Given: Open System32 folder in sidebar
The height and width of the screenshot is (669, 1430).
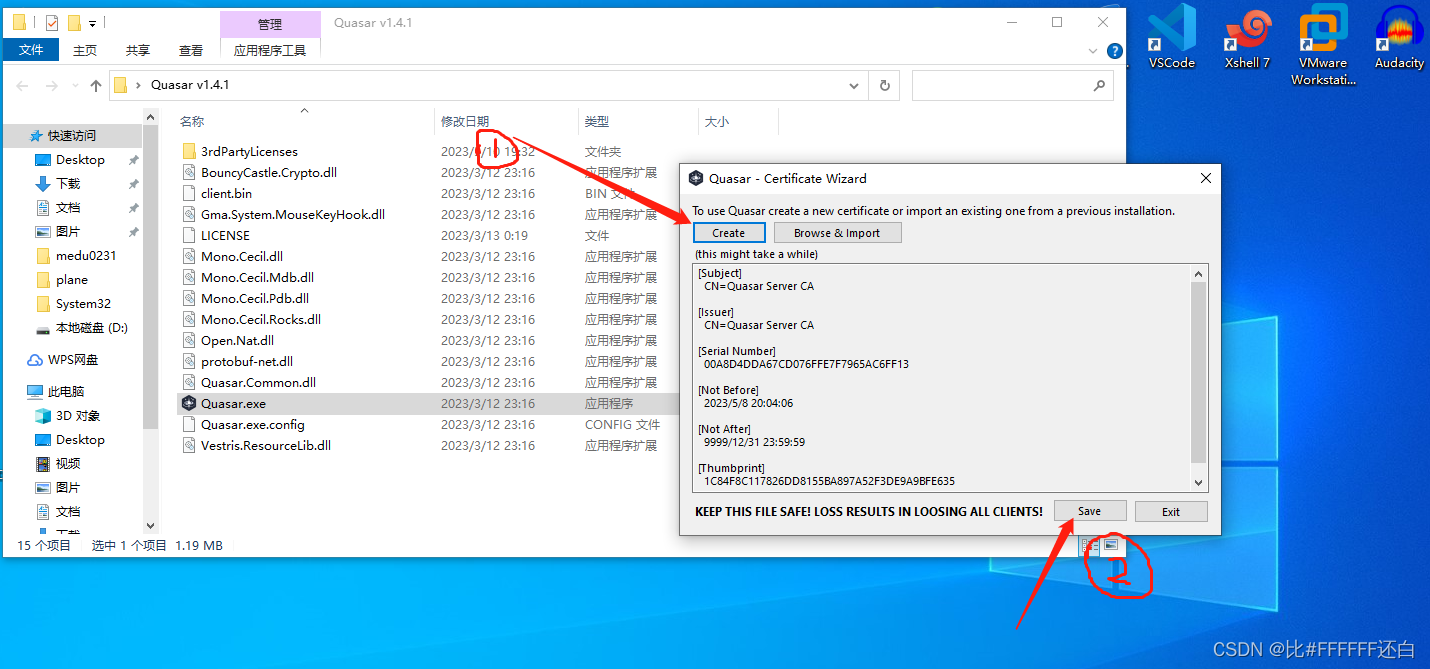Looking at the screenshot, I should pos(84,303).
